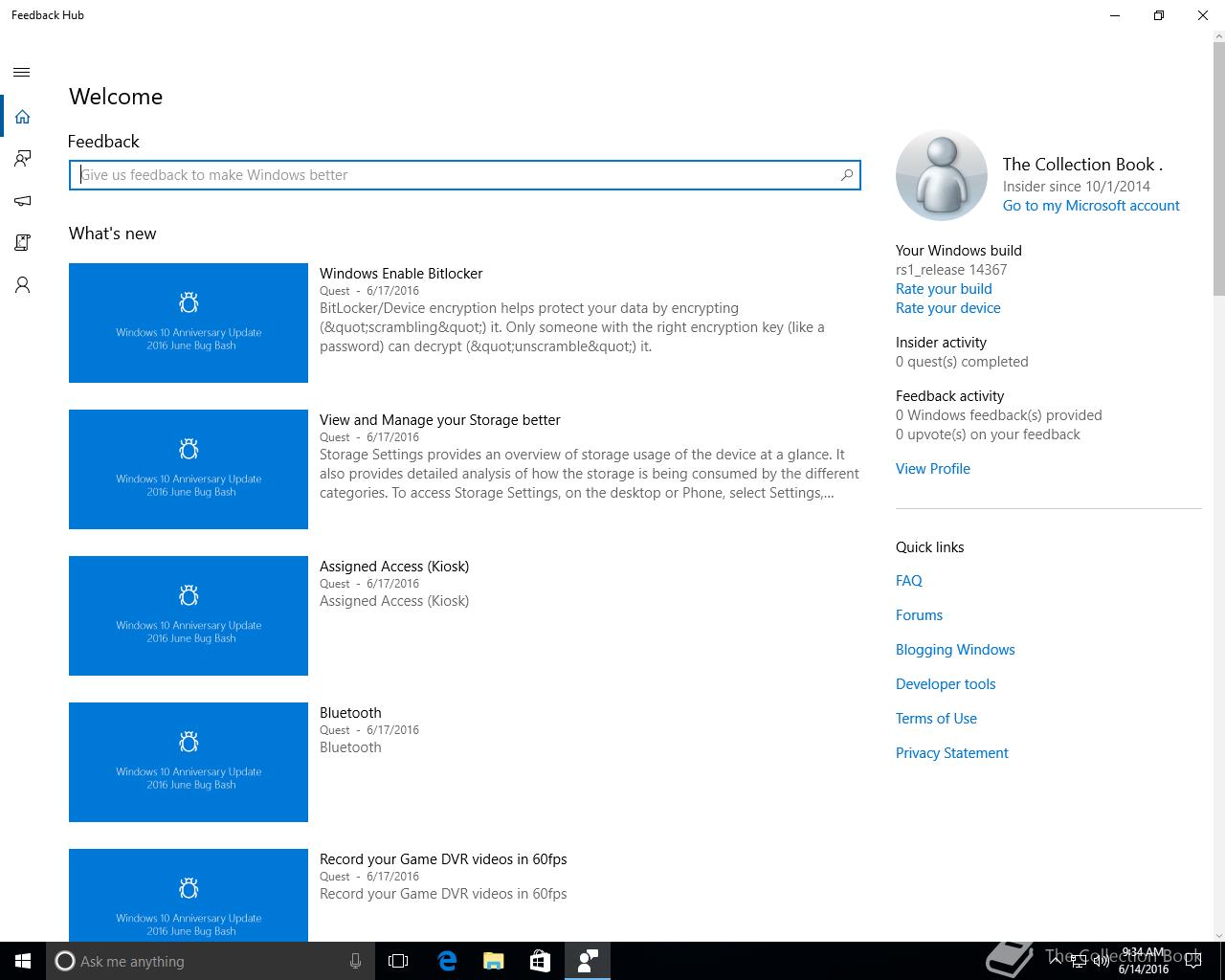Open Profile person icon in sidebar
The width and height of the screenshot is (1225, 980).
click(x=22, y=285)
